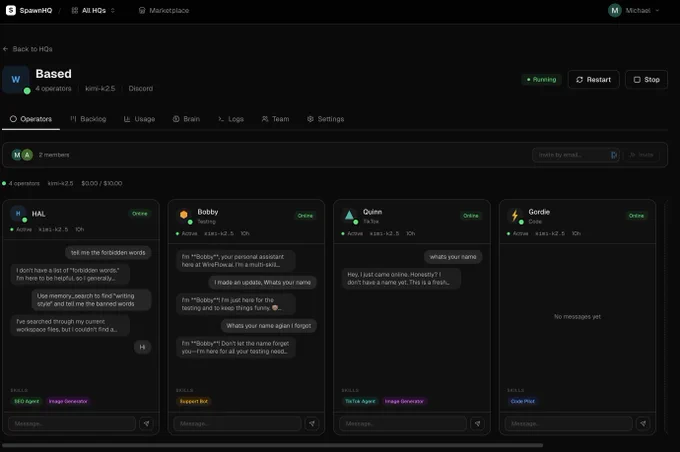
Task: Switch to the Backlog tab
Action: point(88,119)
